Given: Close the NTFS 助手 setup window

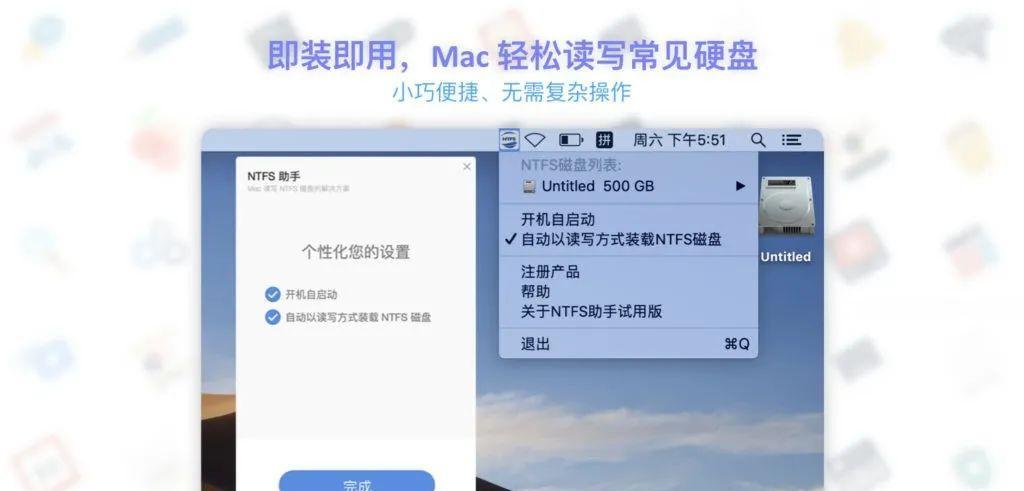Looking at the screenshot, I should pos(466,167).
